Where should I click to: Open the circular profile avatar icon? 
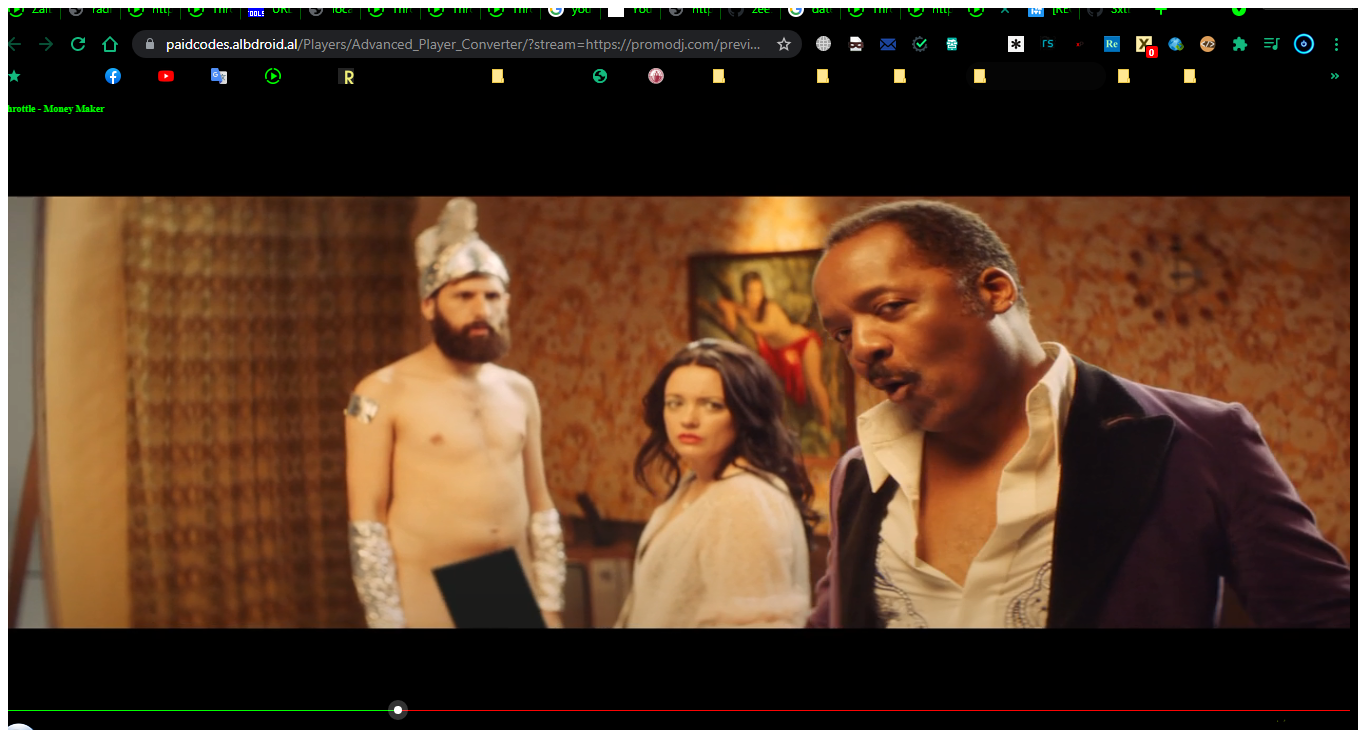coord(1304,44)
